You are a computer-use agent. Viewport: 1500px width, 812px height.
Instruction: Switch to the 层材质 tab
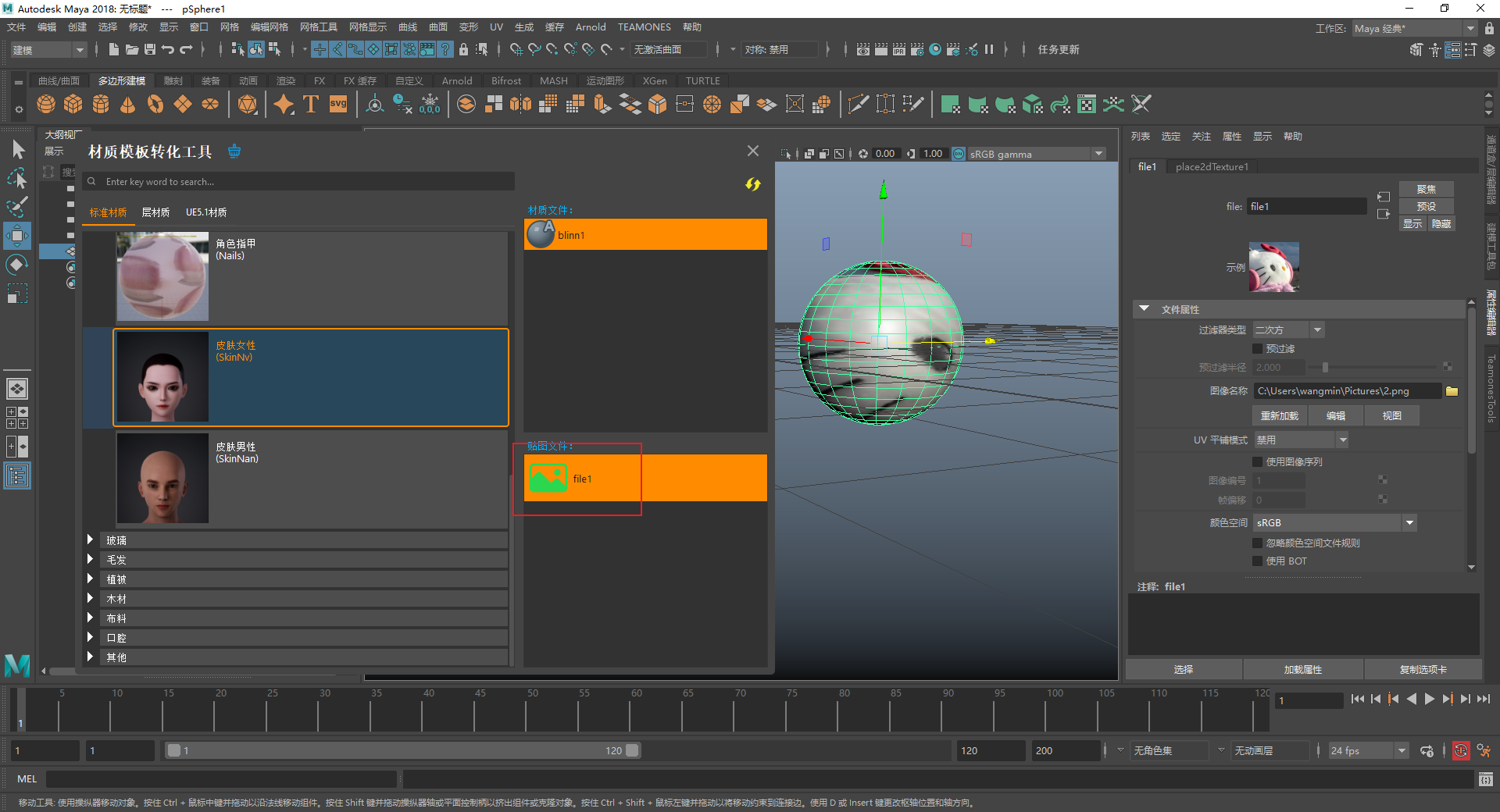click(155, 212)
